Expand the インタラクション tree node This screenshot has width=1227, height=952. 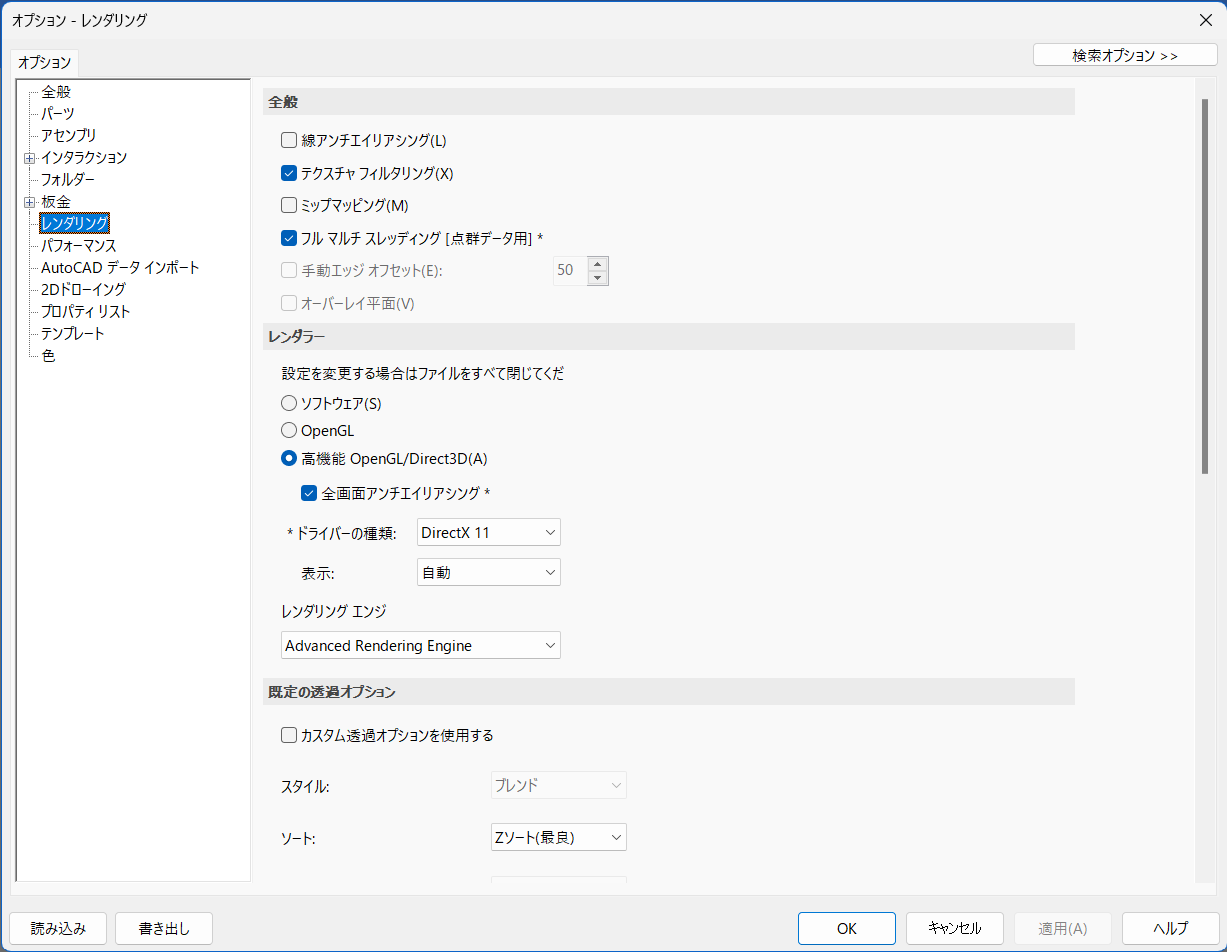tap(29, 157)
